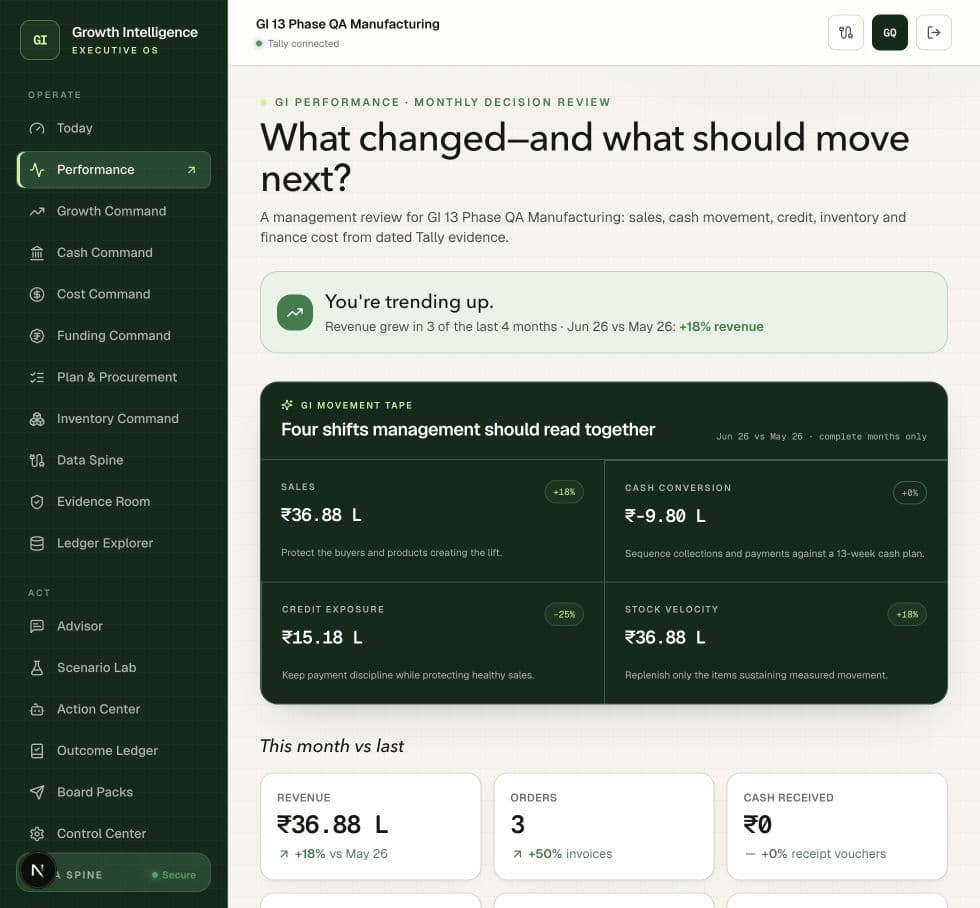Click '+50% invoices' in Orders card
The image size is (980, 908).
click(x=562, y=854)
